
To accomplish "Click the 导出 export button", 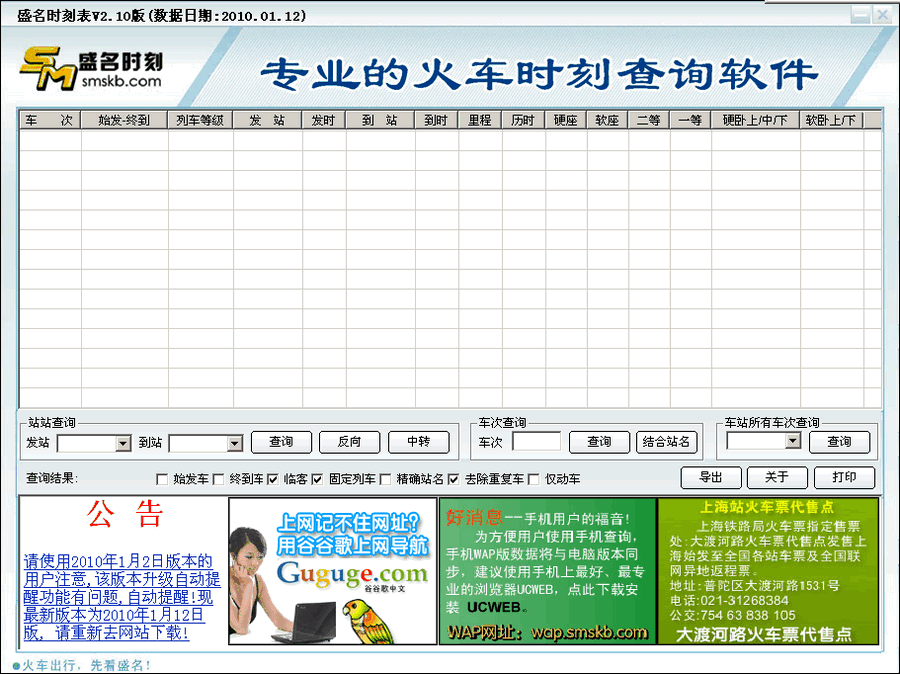I will coord(711,478).
